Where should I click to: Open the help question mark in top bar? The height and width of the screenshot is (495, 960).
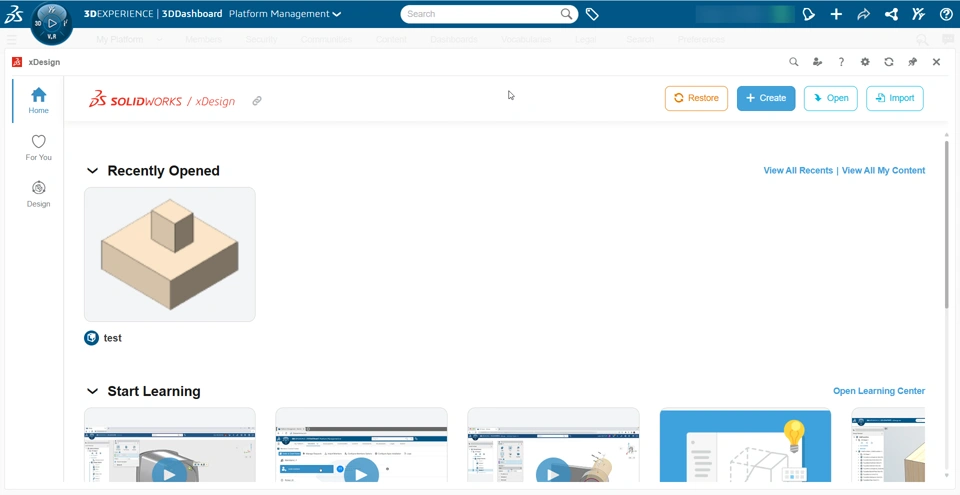(946, 14)
